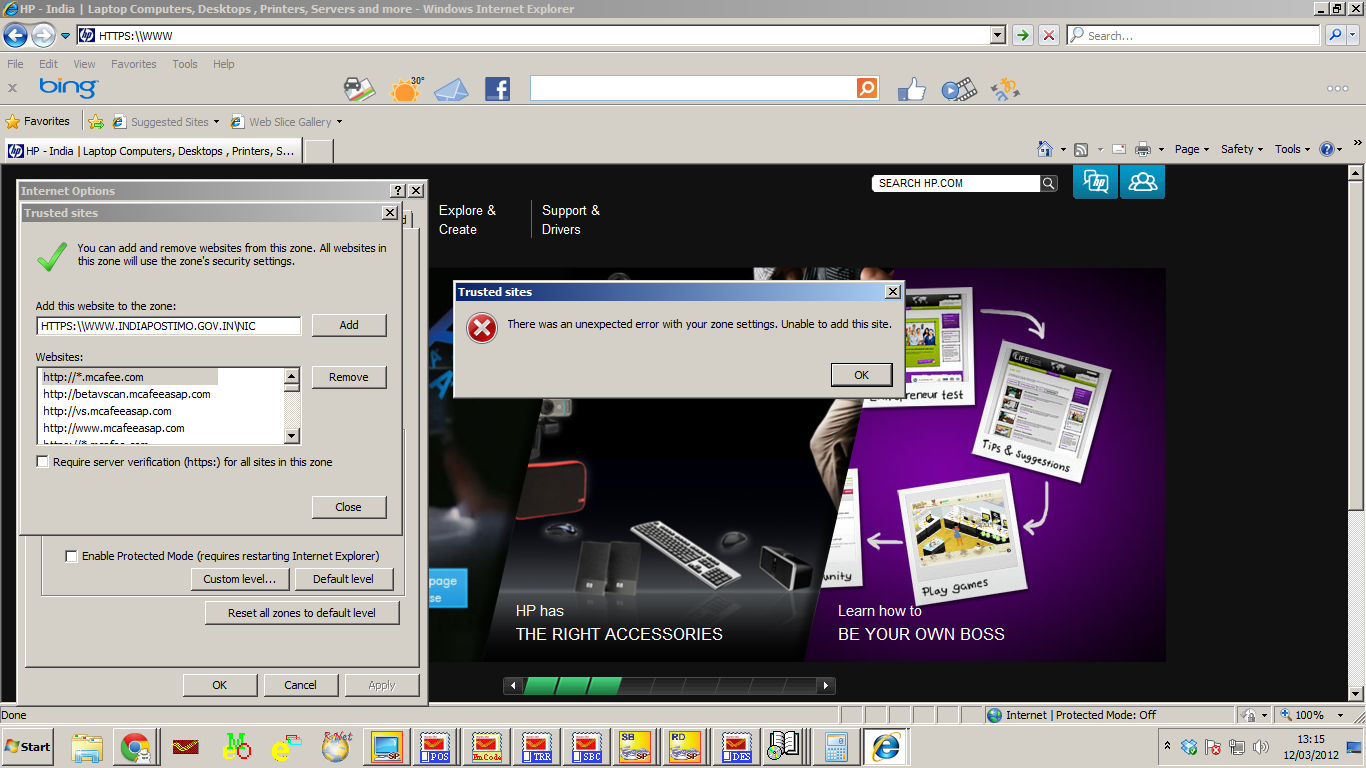Expand the Suggested Sites dropdown
The image size is (1366, 768).
tap(216, 122)
